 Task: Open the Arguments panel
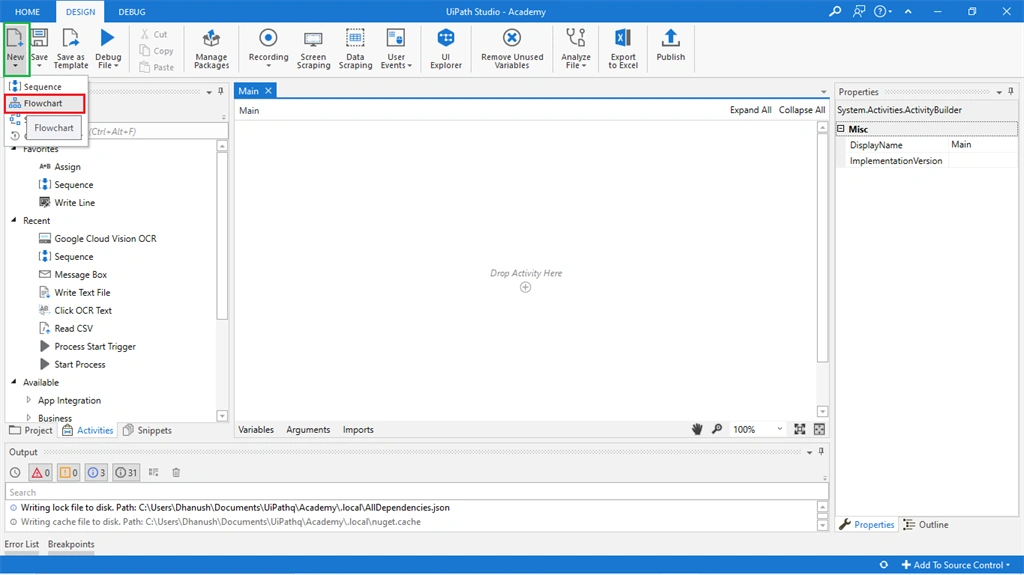click(308, 429)
